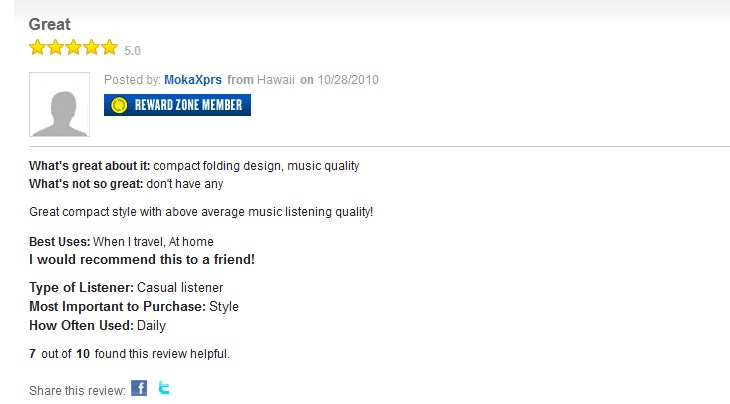Viewport: 730px width, 404px height.
Task: Click the review title "Great"
Action: click(49, 24)
